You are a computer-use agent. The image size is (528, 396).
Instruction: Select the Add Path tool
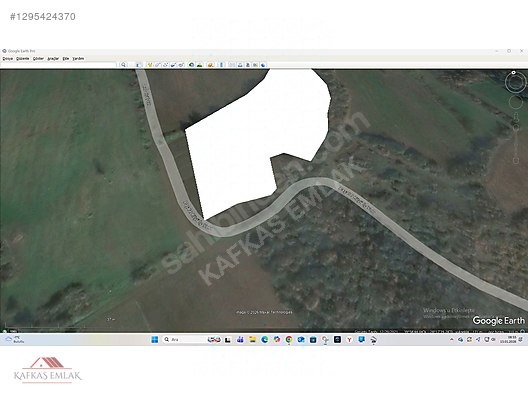165,65
